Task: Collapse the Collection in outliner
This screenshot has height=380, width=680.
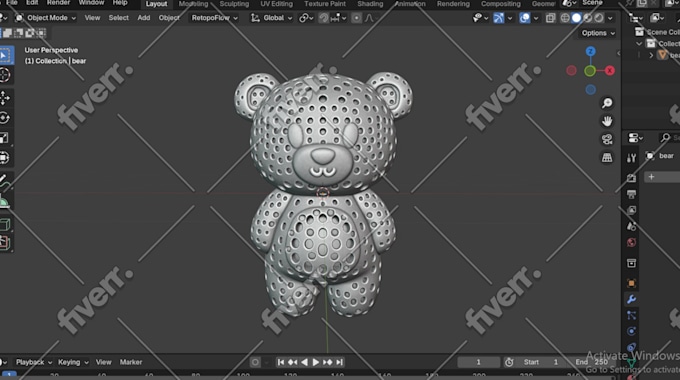Action: (639, 44)
